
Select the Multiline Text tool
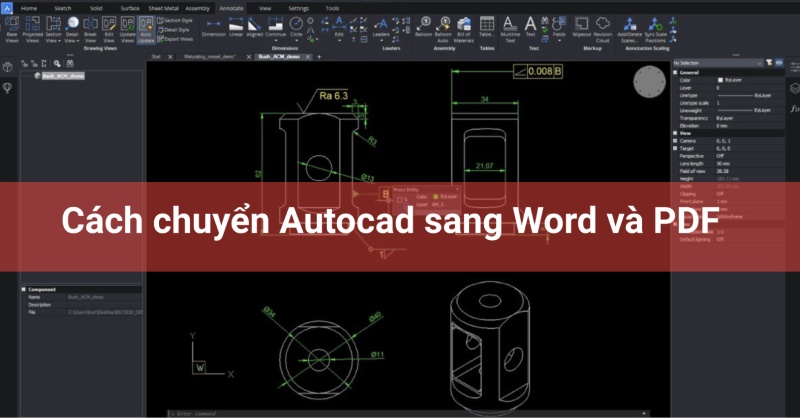point(510,30)
